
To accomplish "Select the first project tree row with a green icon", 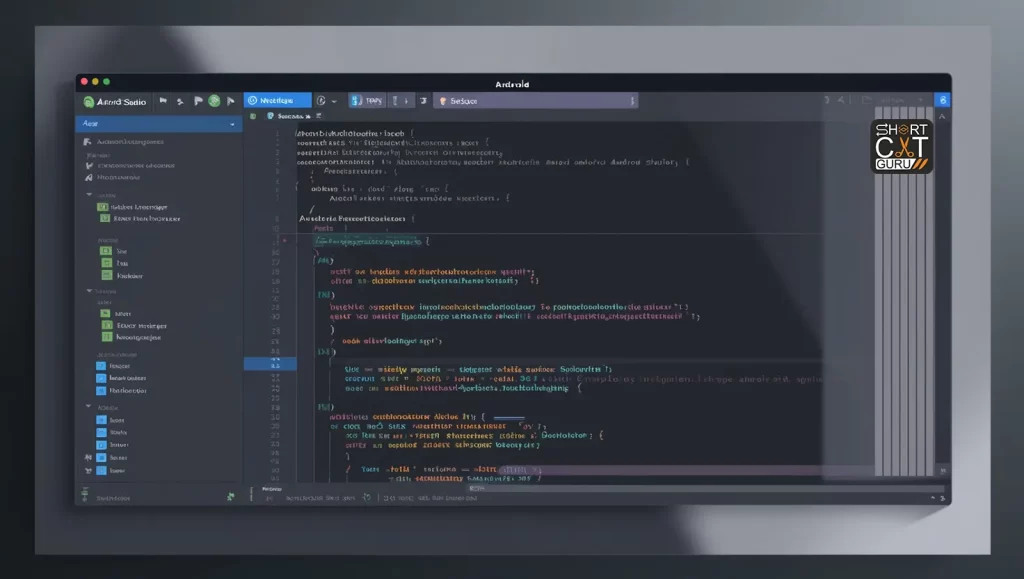I will tap(133, 207).
